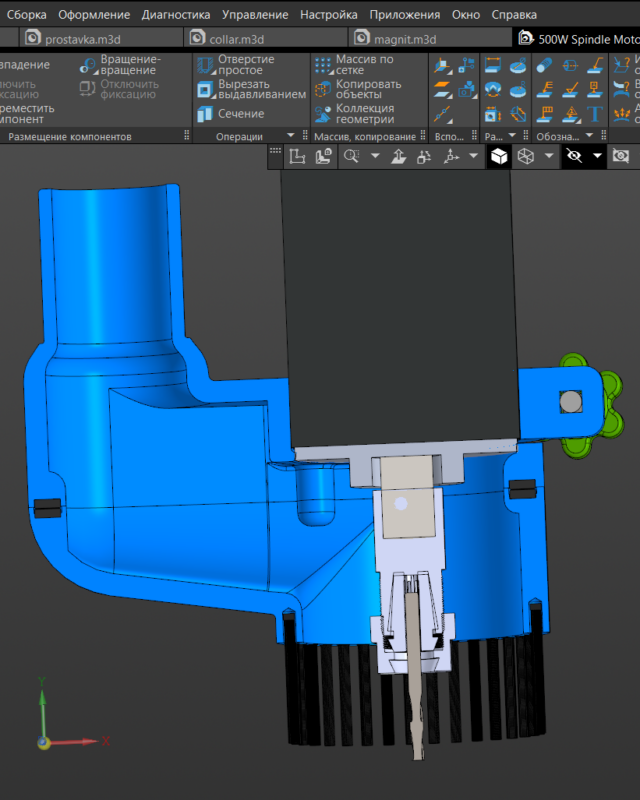Choose Массив по сетке tool
This screenshot has width=640, height=800.
323,66
